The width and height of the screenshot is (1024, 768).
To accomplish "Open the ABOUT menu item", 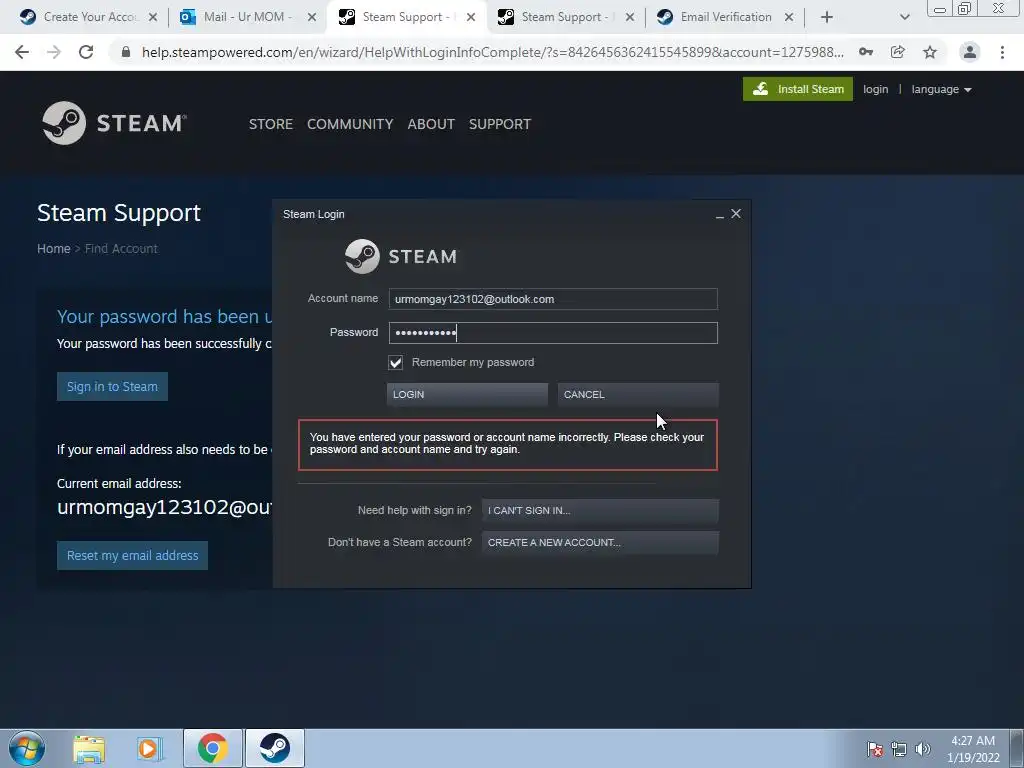I will [431, 124].
